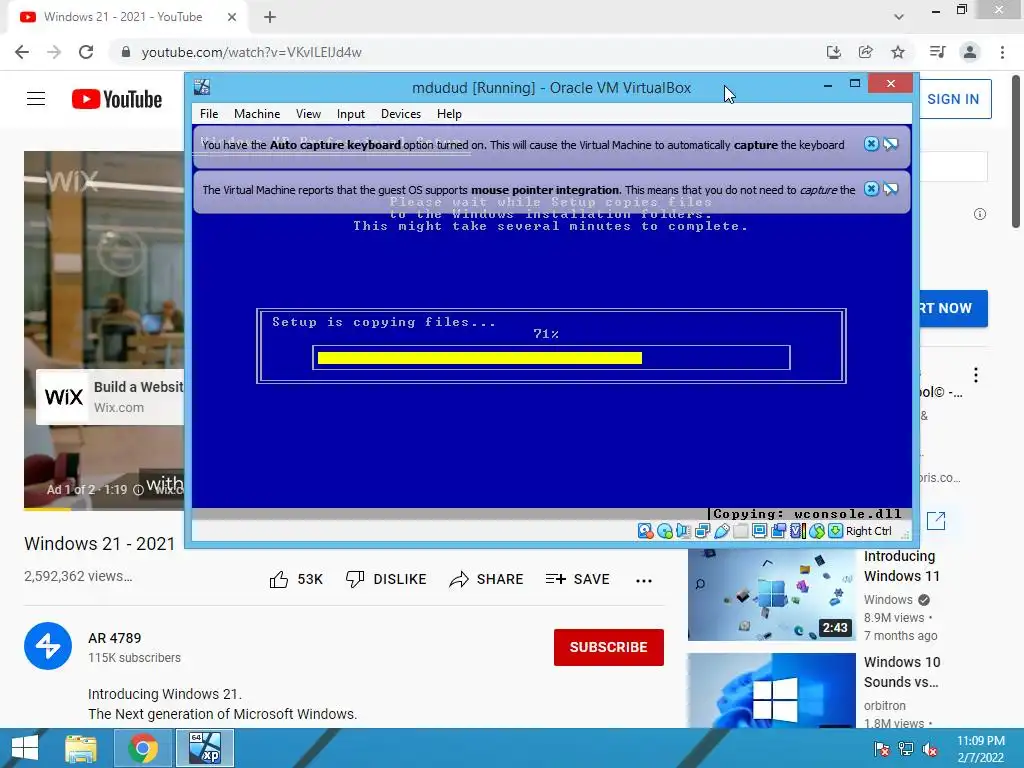Viewport: 1024px width, 768px height.
Task: Suppress future mouse integration messages icon
Action: point(891,189)
